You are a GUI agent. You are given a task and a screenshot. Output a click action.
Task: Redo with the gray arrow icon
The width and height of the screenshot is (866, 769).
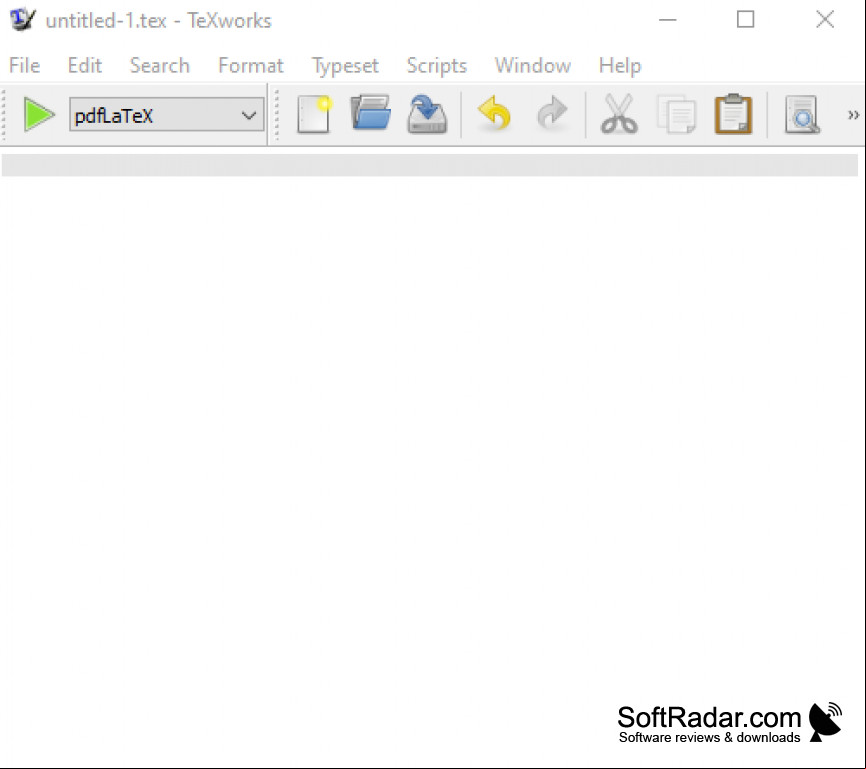(x=552, y=114)
